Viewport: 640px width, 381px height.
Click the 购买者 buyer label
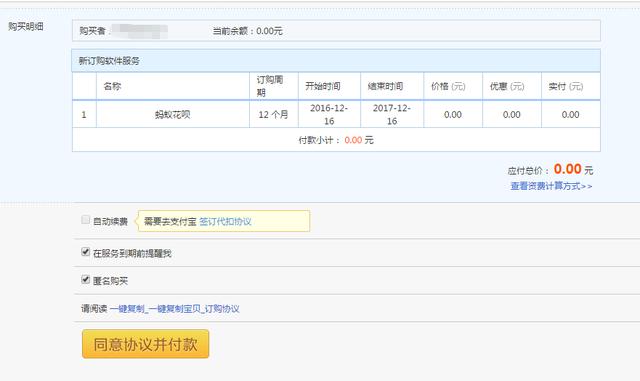pyautogui.click(x=92, y=31)
